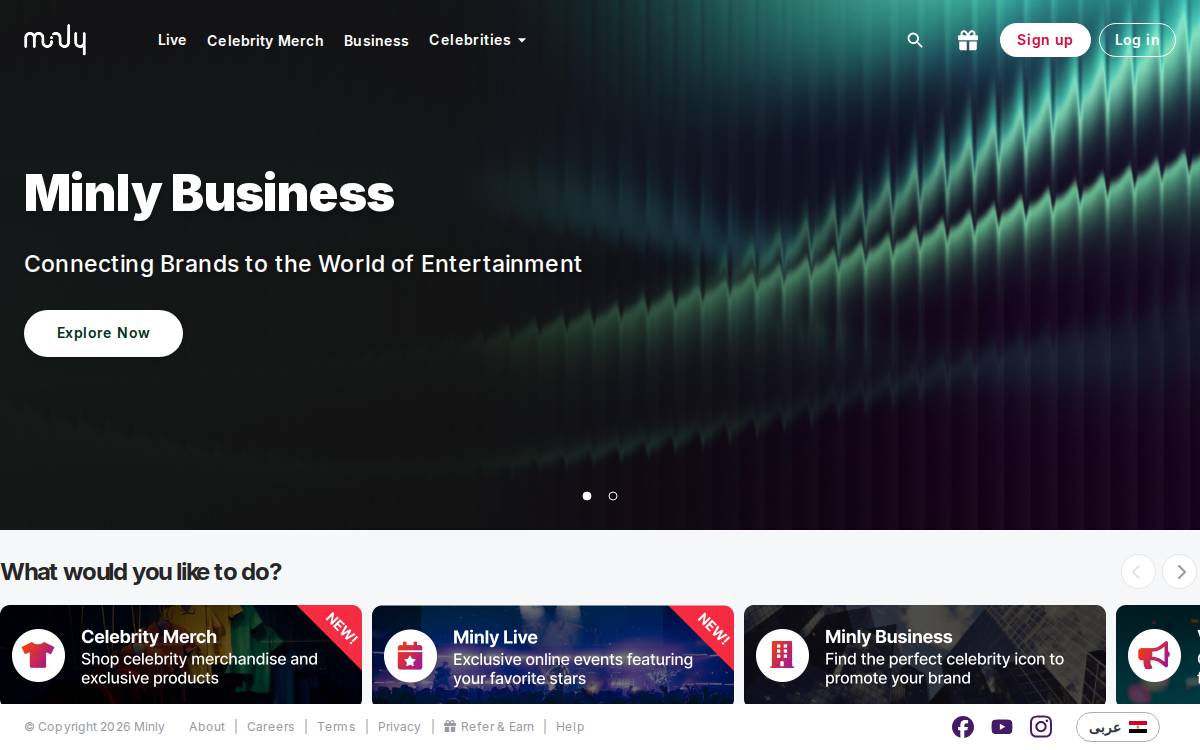Open Minly's YouTube channel icon
This screenshot has height=750, width=1200.
[1002, 727]
